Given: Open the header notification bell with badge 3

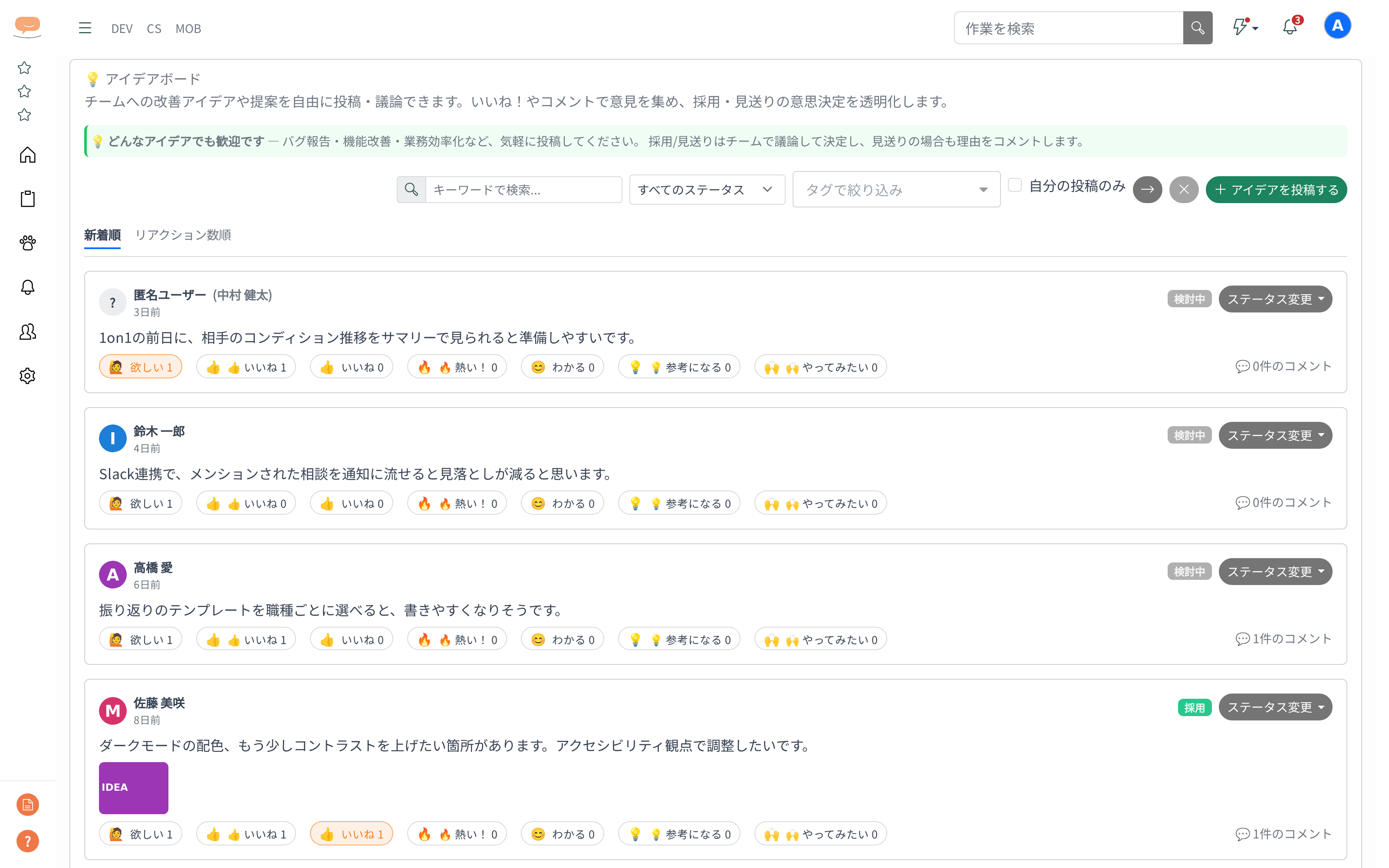Looking at the screenshot, I should click(x=1290, y=26).
